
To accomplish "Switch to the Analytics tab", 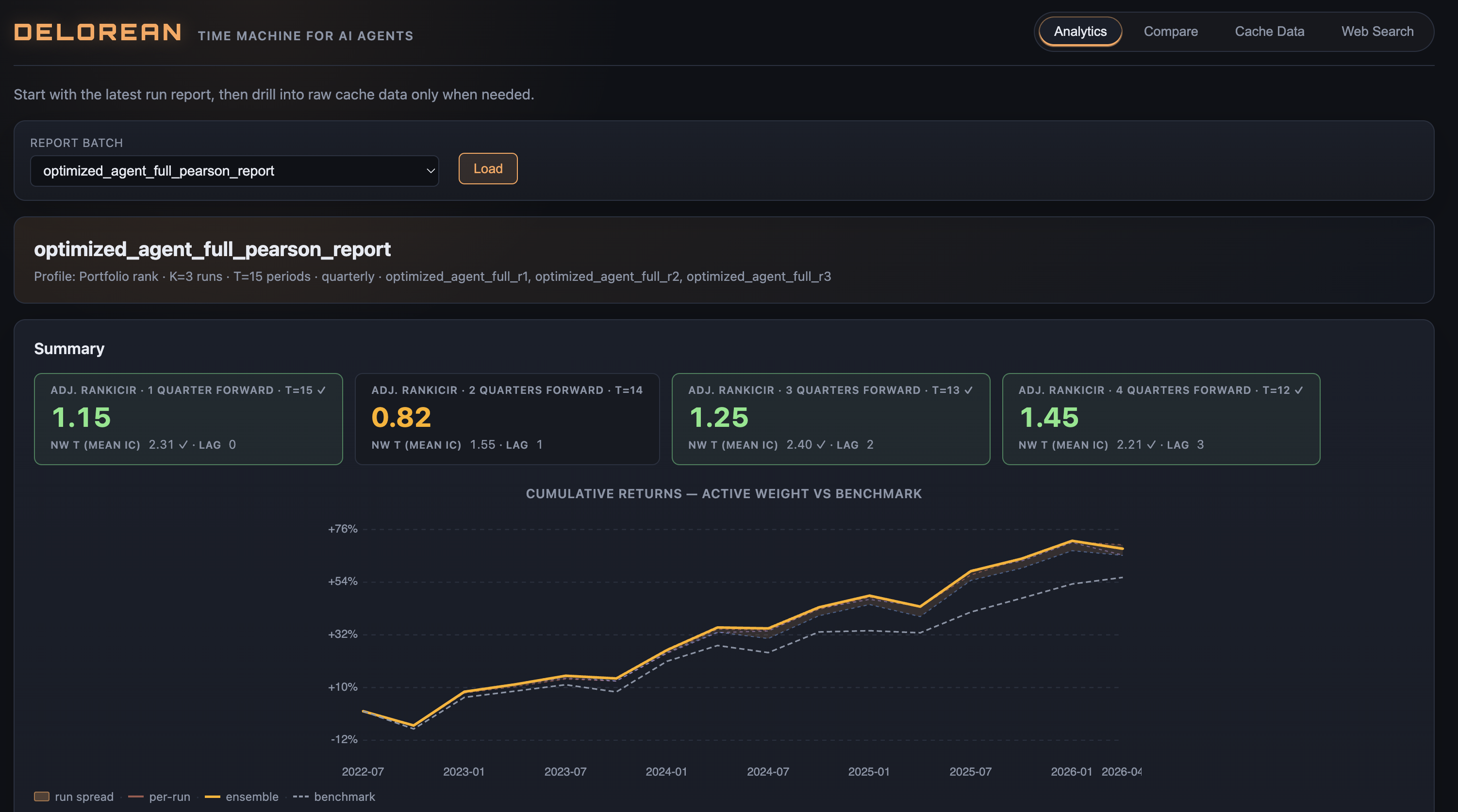I will pos(1080,32).
